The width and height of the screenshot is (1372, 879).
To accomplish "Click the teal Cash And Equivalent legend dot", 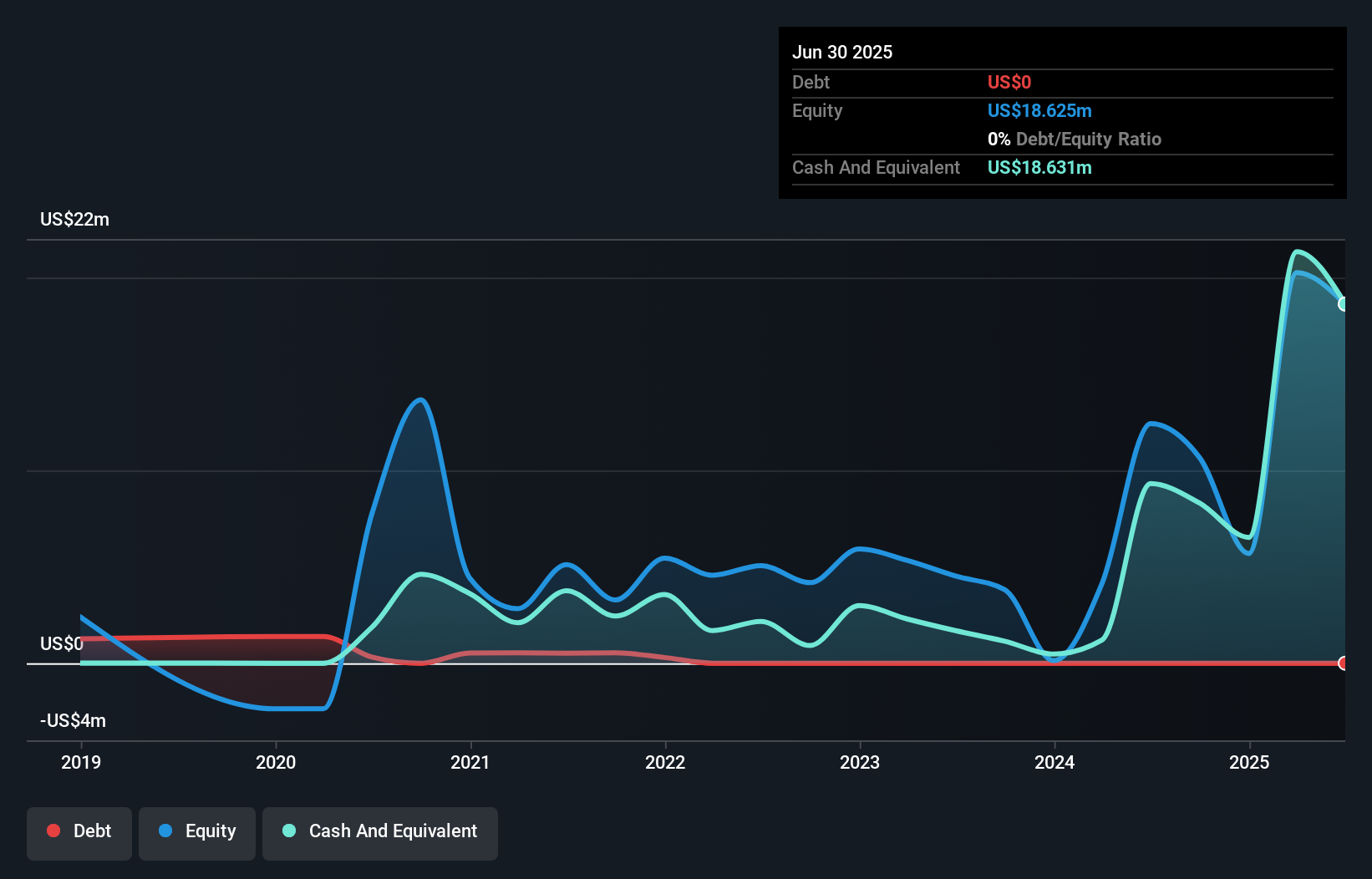I will pyautogui.click(x=288, y=831).
